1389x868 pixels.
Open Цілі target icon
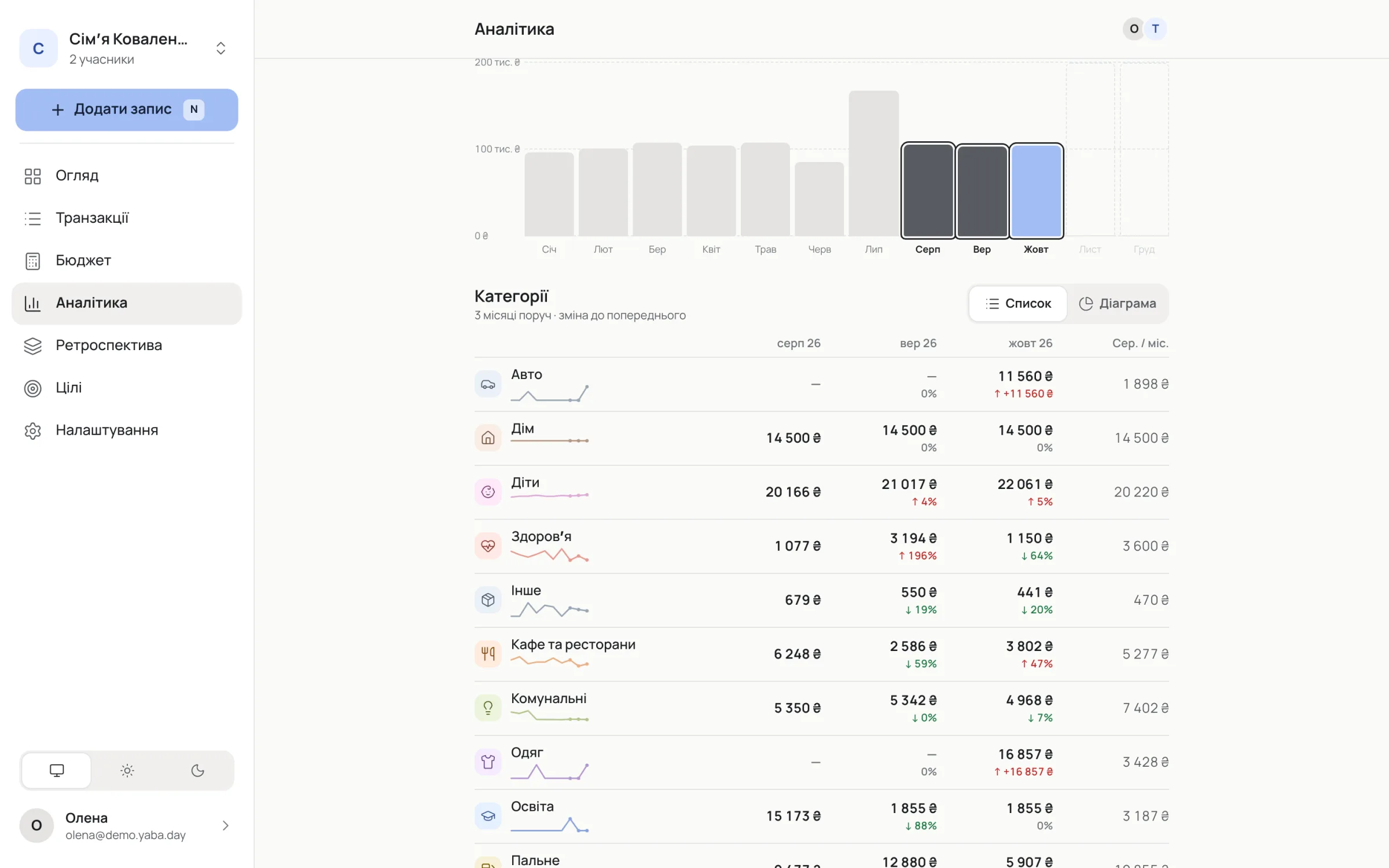[33, 388]
